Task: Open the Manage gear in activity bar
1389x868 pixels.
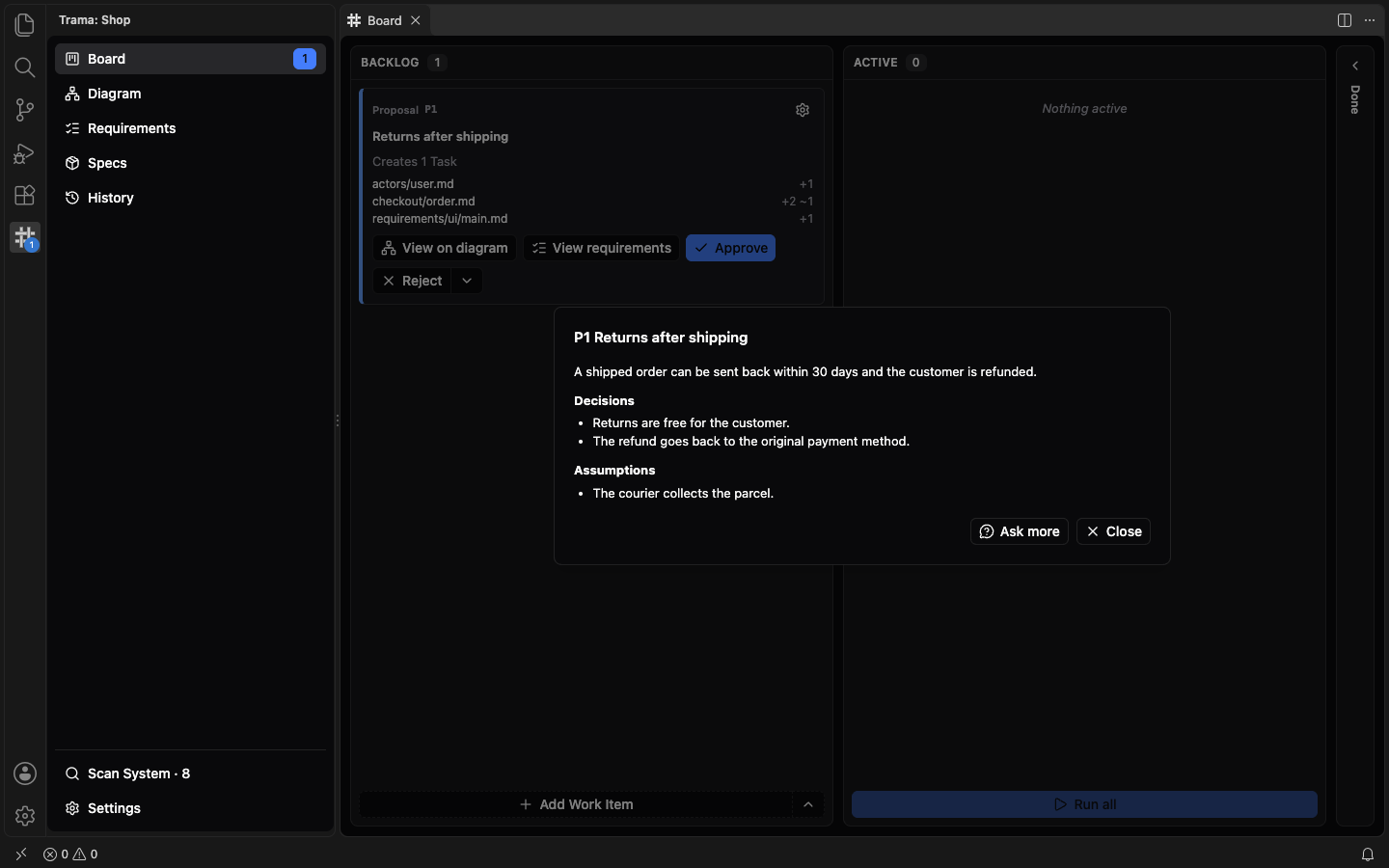Action: 25,816
